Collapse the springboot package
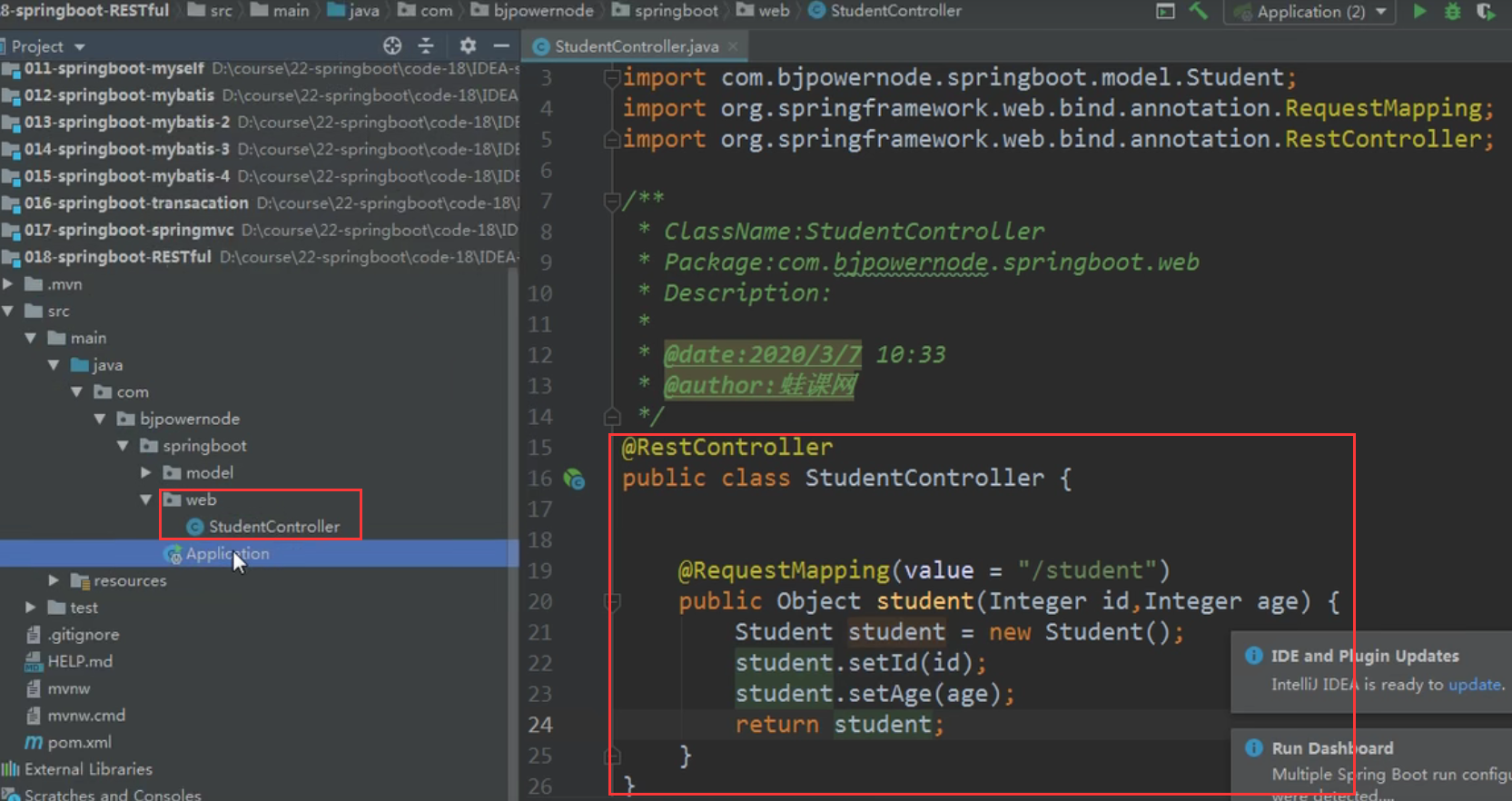The width and height of the screenshot is (1512, 801). [x=123, y=446]
